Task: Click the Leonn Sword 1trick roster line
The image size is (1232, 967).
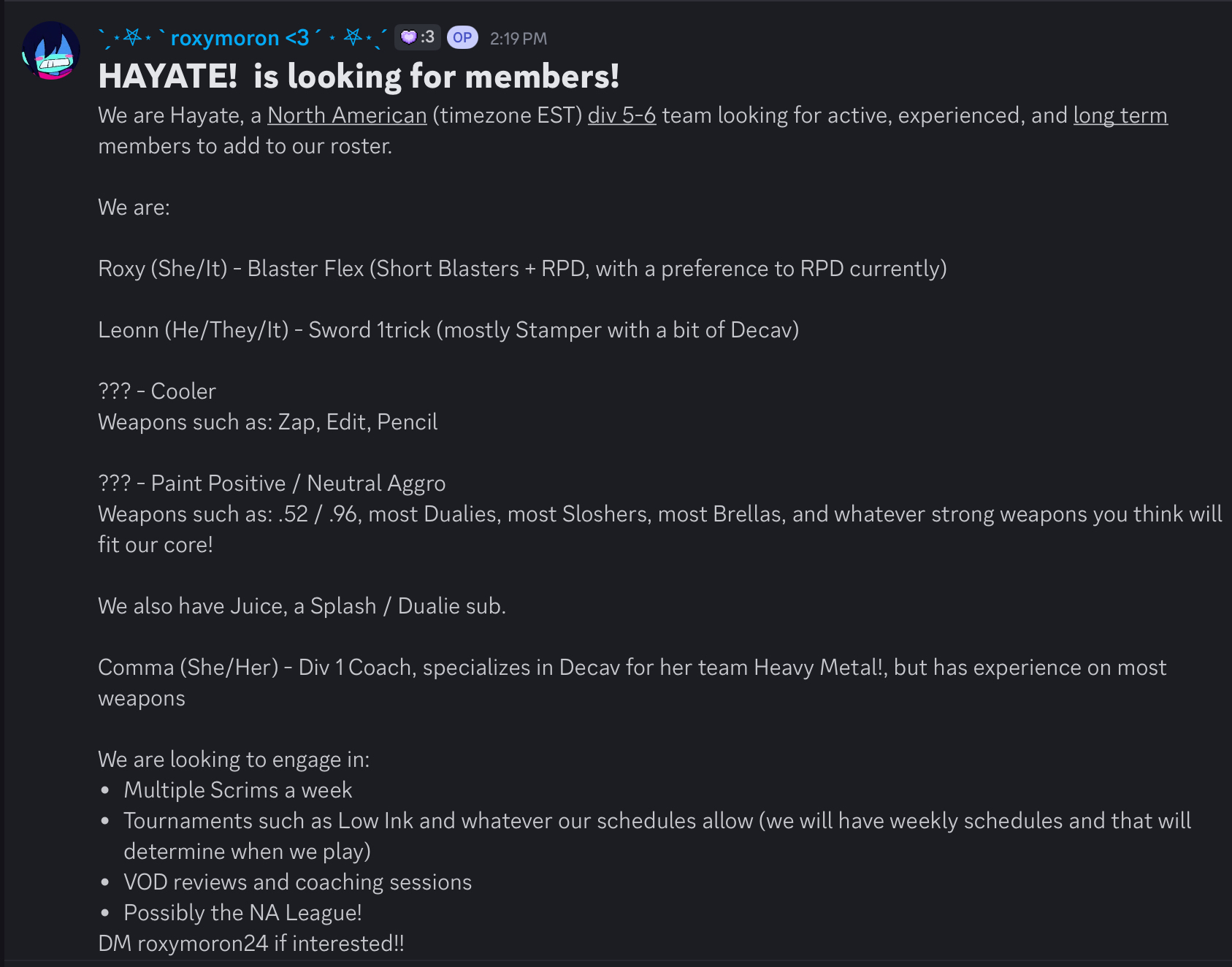Action: coord(448,330)
